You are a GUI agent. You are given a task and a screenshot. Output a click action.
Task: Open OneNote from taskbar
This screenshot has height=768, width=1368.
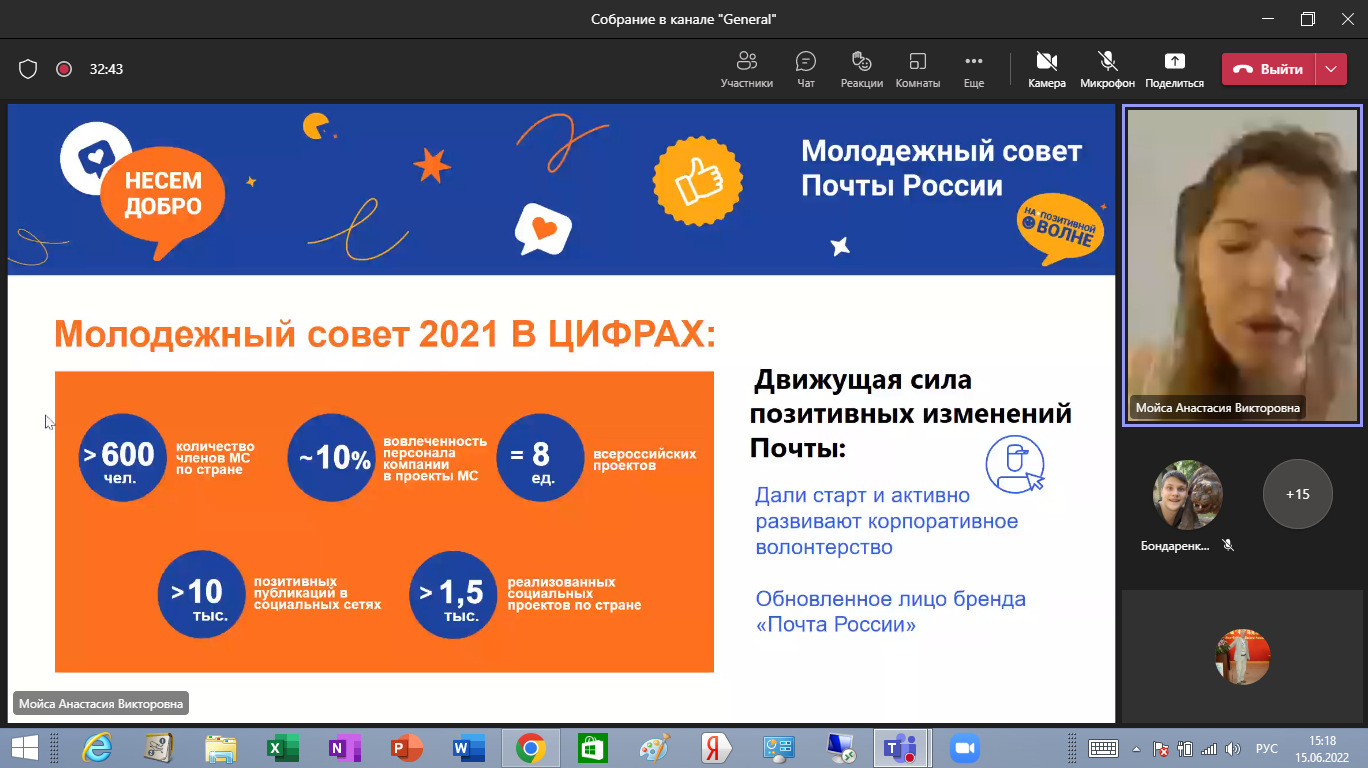tap(345, 747)
